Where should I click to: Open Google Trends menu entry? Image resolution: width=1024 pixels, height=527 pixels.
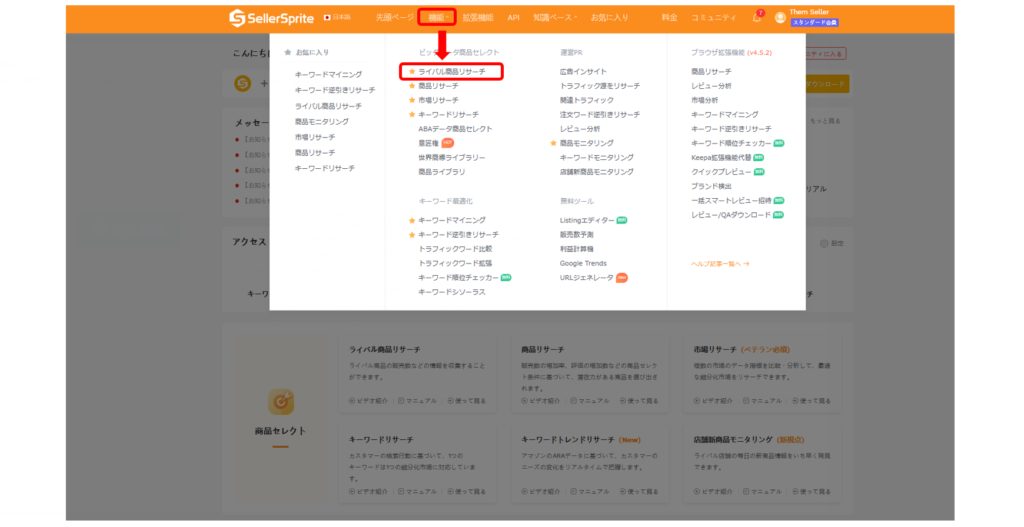pyautogui.click(x=583, y=263)
